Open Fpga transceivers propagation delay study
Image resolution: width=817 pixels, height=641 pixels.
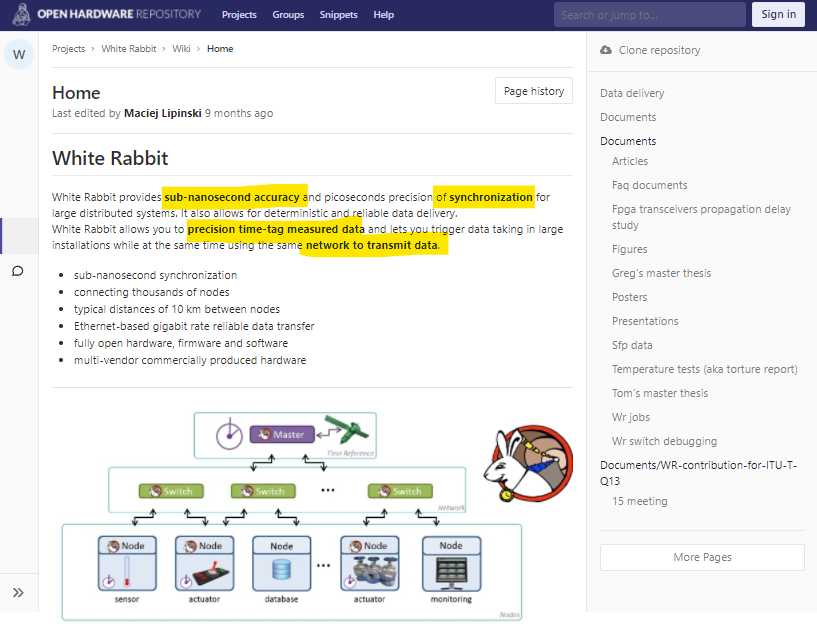click(701, 217)
